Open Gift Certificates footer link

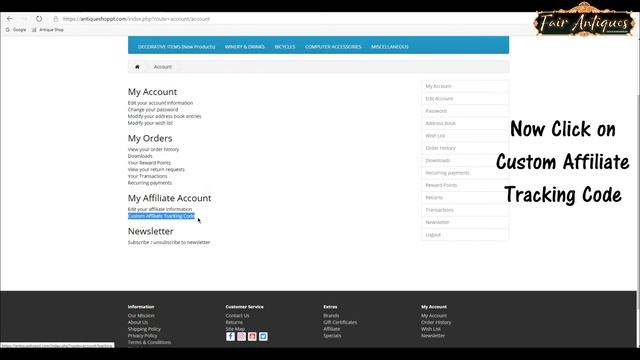pyautogui.click(x=340, y=322)
